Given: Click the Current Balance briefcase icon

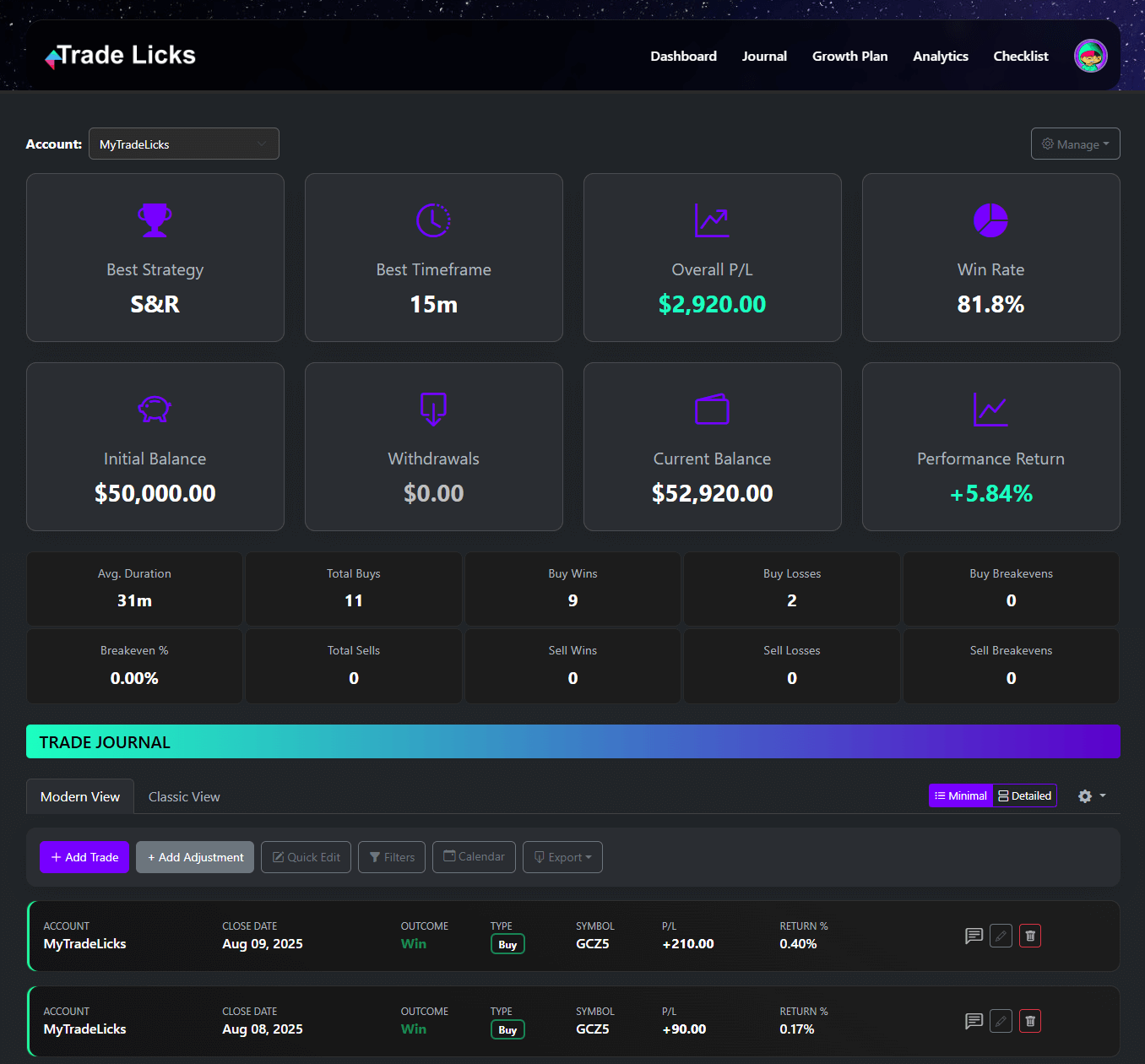Looking at the screenshot, I should pos(712,410).
